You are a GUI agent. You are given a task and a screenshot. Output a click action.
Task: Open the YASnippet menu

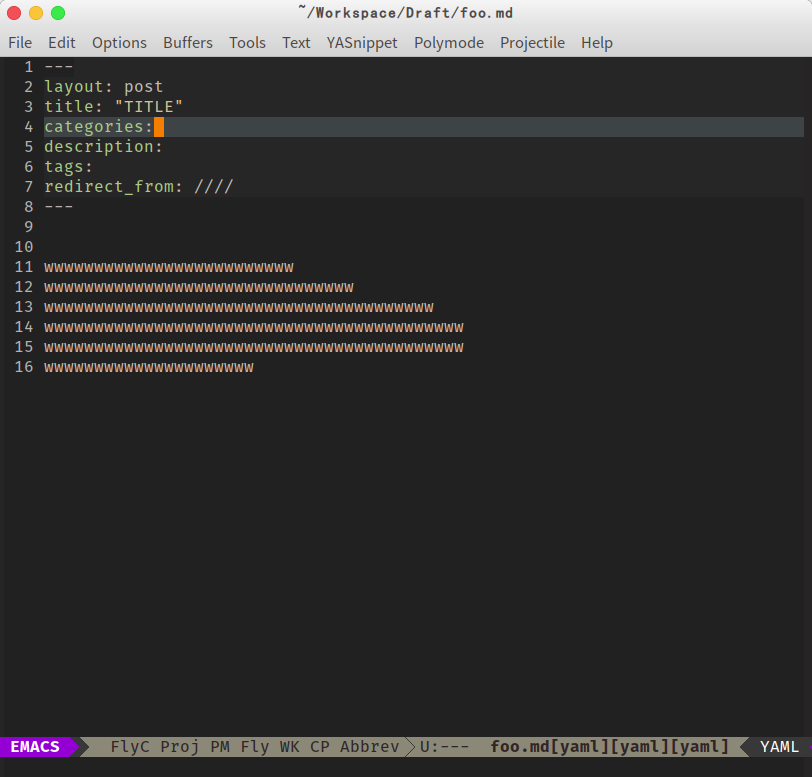tap(361, 43)
